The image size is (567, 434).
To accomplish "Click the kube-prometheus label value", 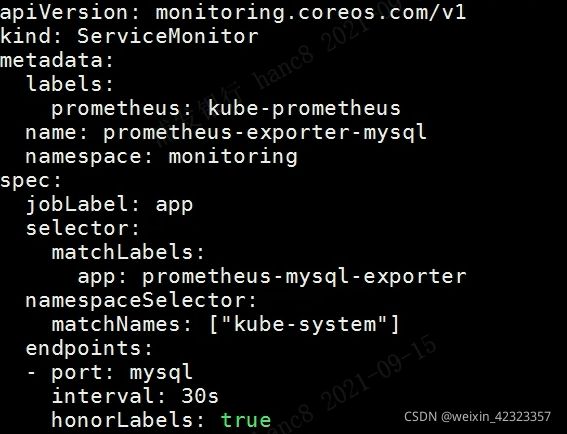I will point(304,108).
